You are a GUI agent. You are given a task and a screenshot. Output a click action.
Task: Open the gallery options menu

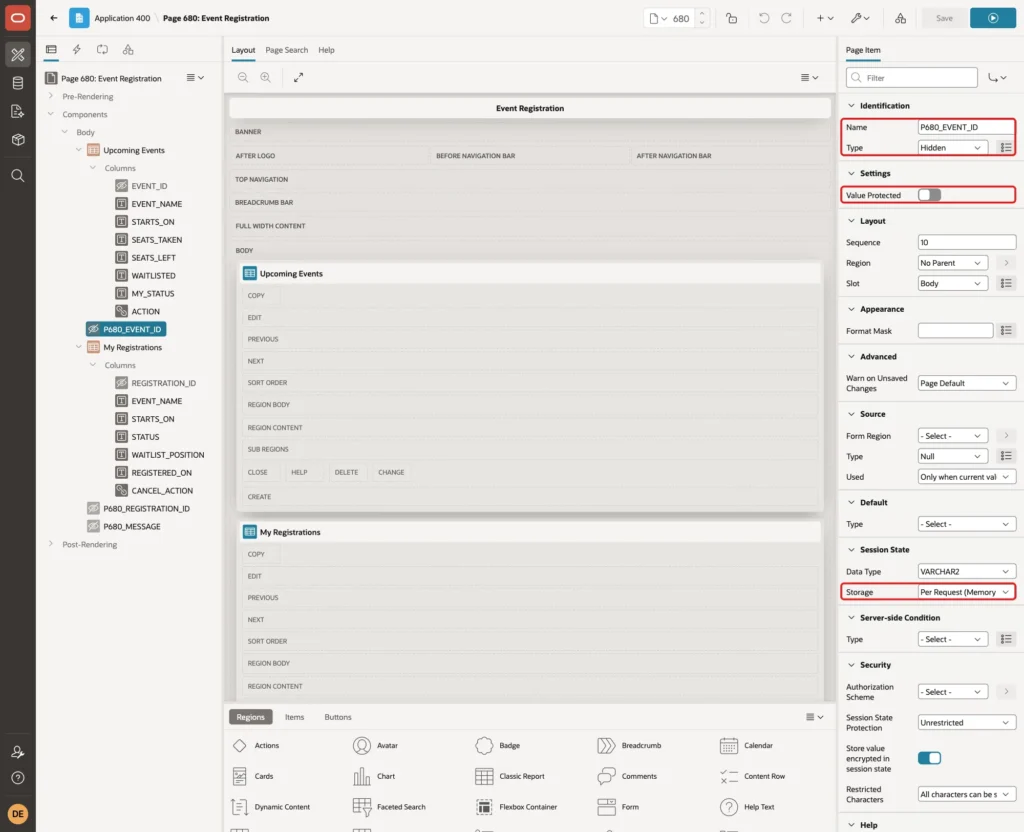click(814, 717)
